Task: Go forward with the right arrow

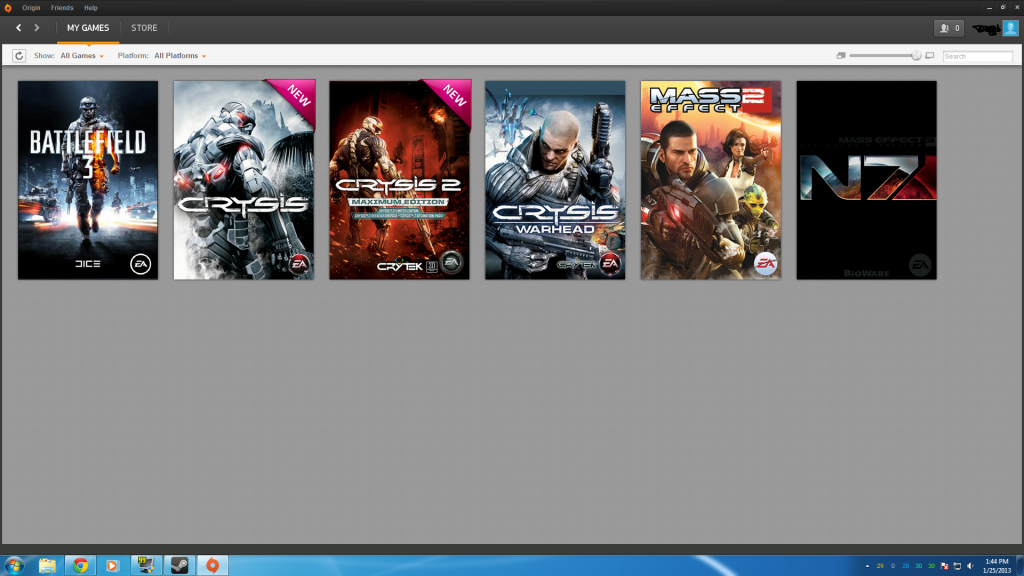Action: [x=37, y=28]
